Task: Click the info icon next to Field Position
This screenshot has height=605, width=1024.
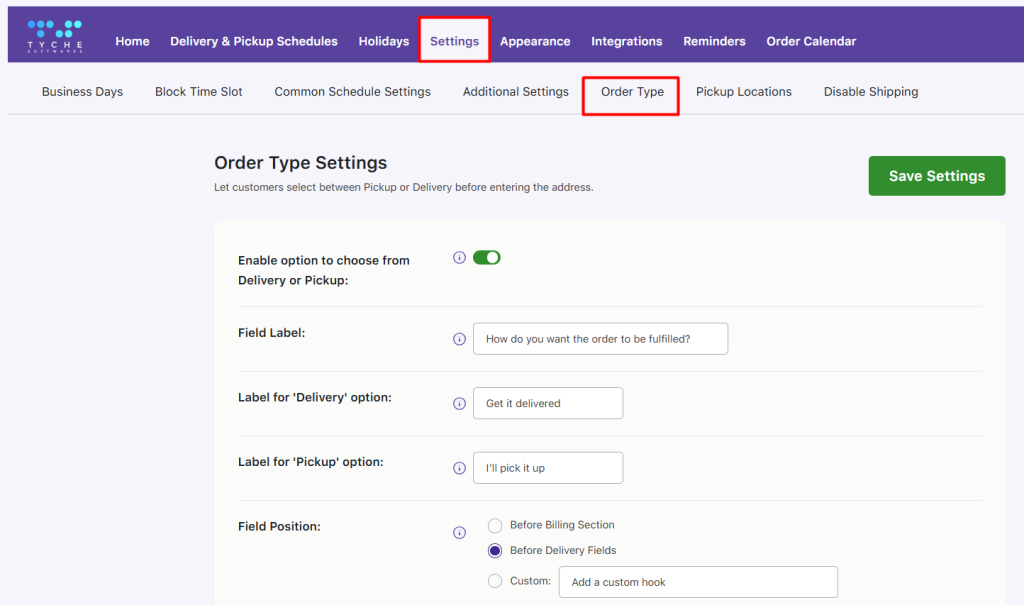Action: pos(459,532)
